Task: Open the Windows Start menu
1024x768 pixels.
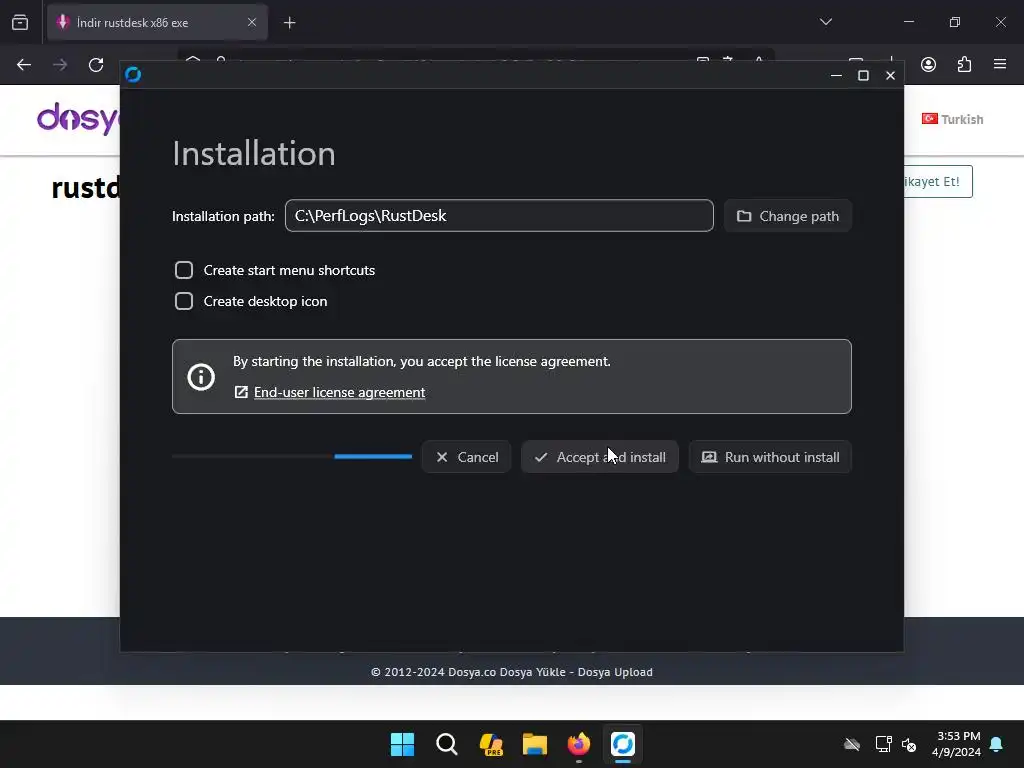Action: point(402,744)
